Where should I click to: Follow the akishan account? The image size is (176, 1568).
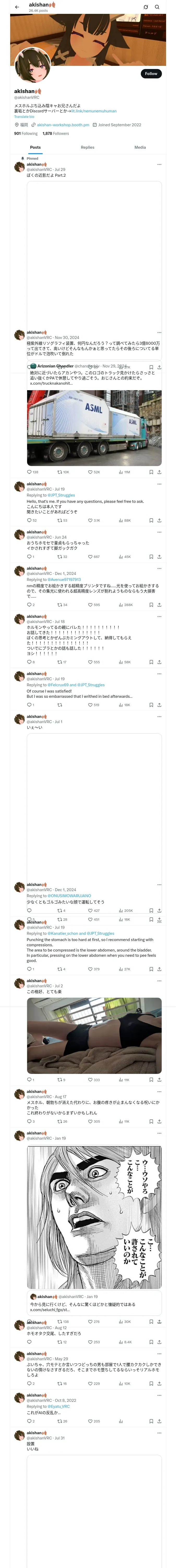tap(150, 74)
